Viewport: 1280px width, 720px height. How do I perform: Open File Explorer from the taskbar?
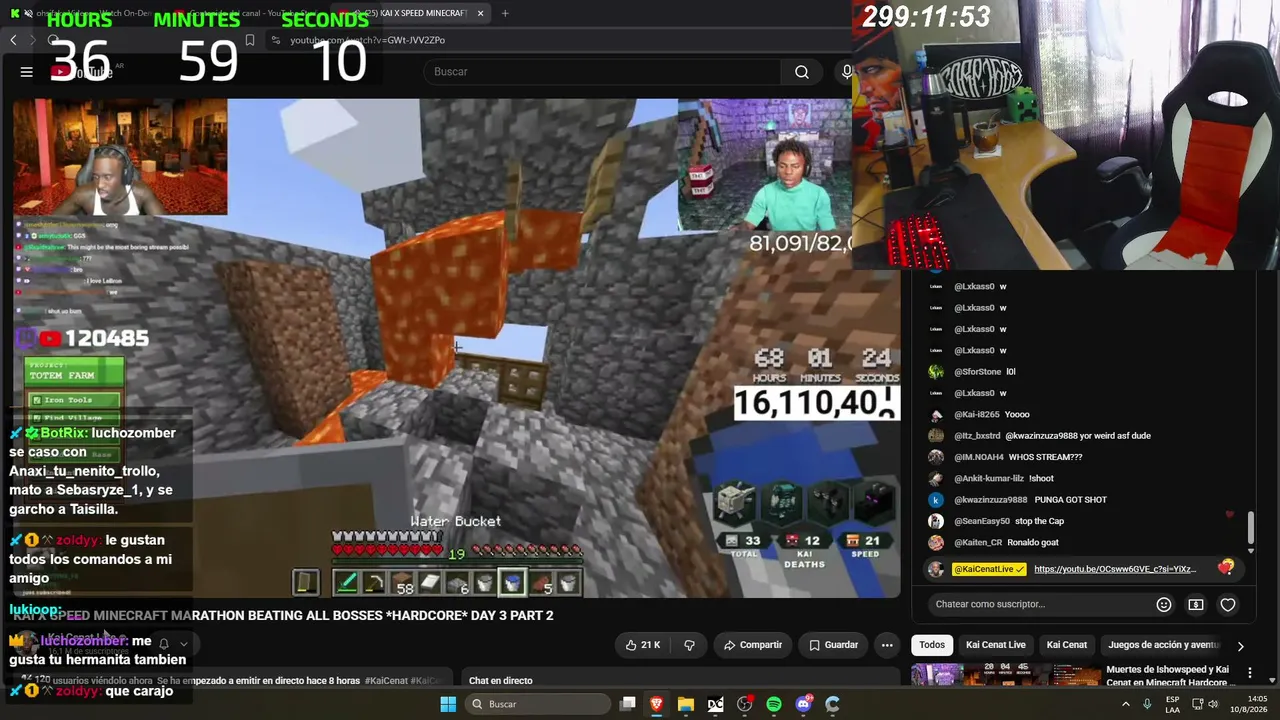(686, 704)
